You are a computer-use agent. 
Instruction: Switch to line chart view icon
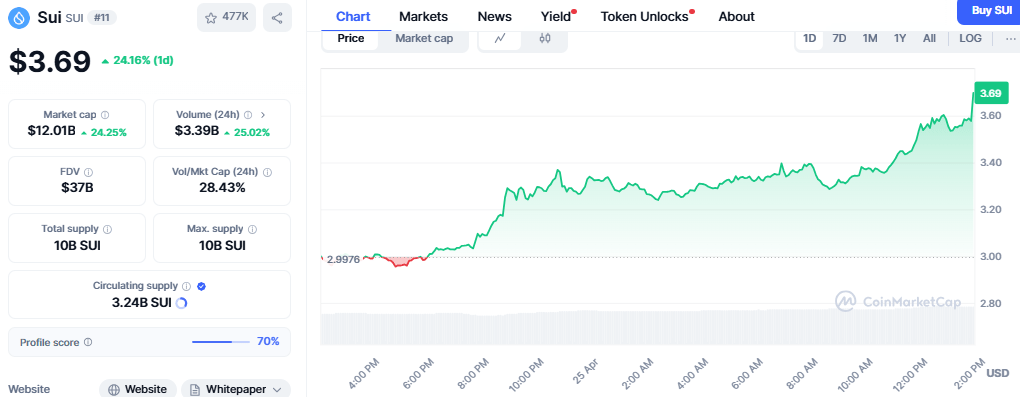pyautogui.click(x=500, y=38)
